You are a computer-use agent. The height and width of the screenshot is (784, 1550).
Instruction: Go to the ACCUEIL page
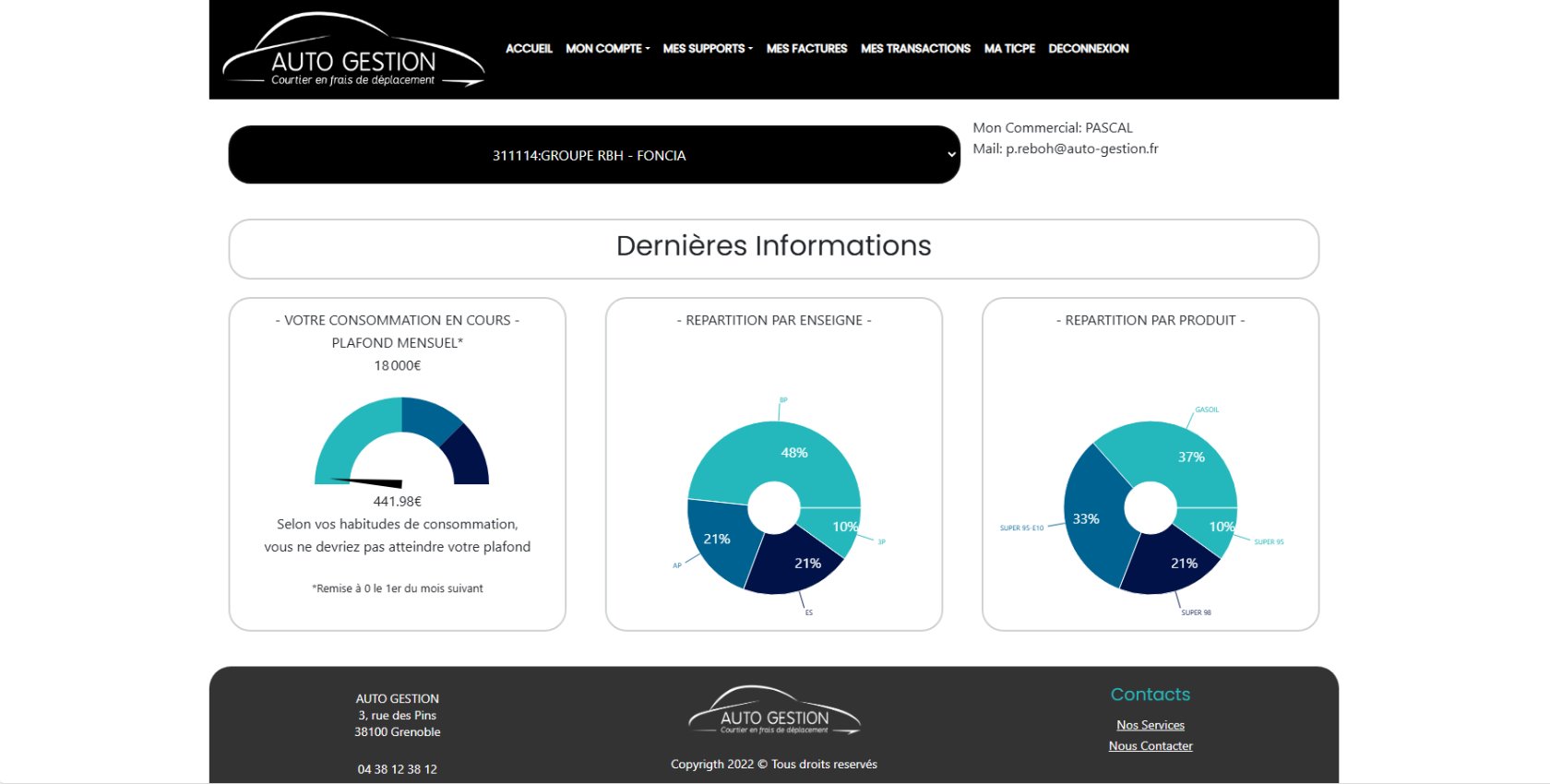pos(529,48)
